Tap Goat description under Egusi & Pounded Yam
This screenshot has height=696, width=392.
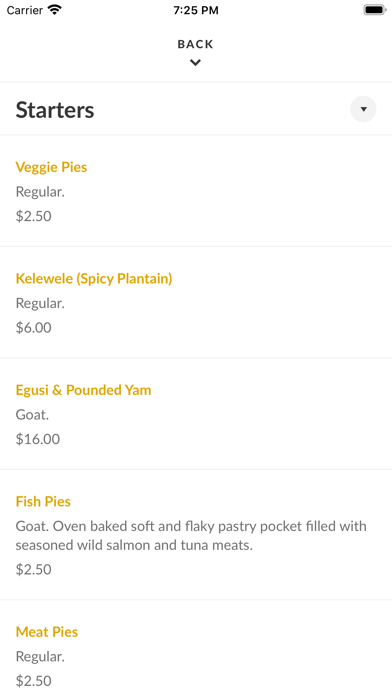pyautogui.click(x=32, y=415)
